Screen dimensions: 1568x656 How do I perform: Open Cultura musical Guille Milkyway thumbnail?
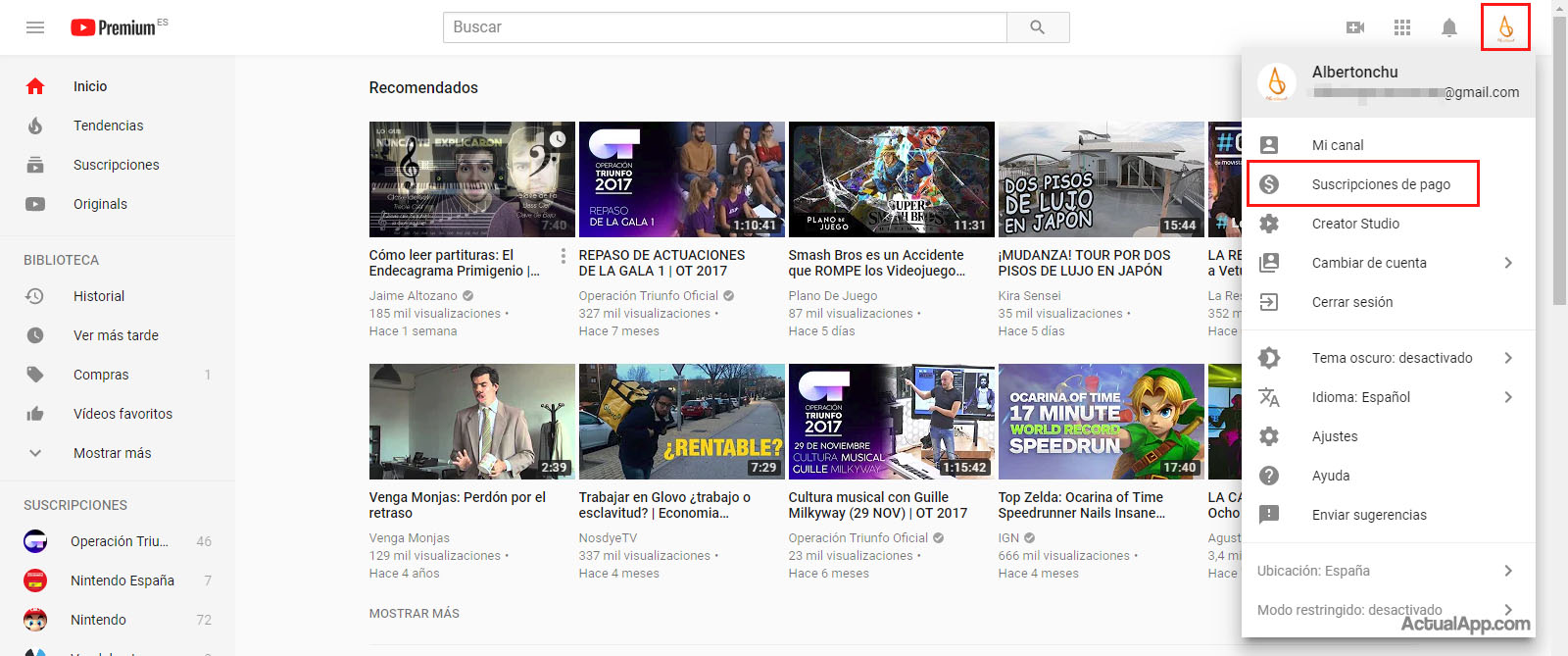(892, 422)
